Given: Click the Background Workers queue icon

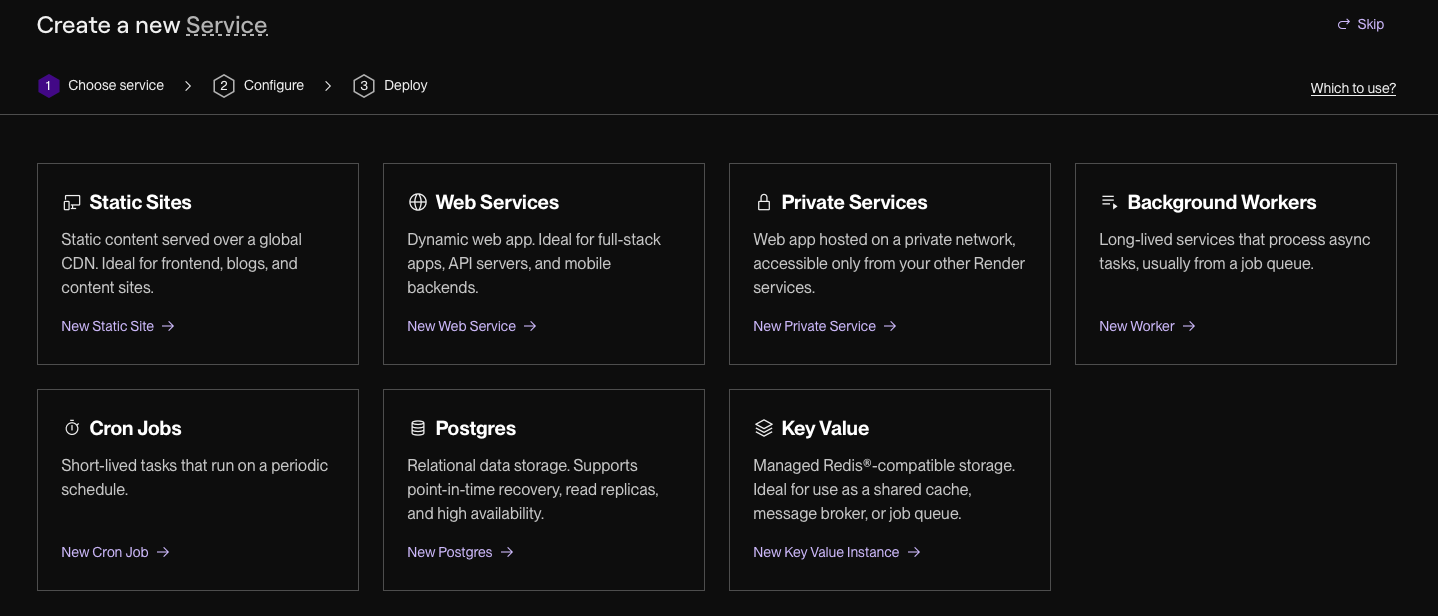Looking at the screenshot, I should coord(1109,202).
